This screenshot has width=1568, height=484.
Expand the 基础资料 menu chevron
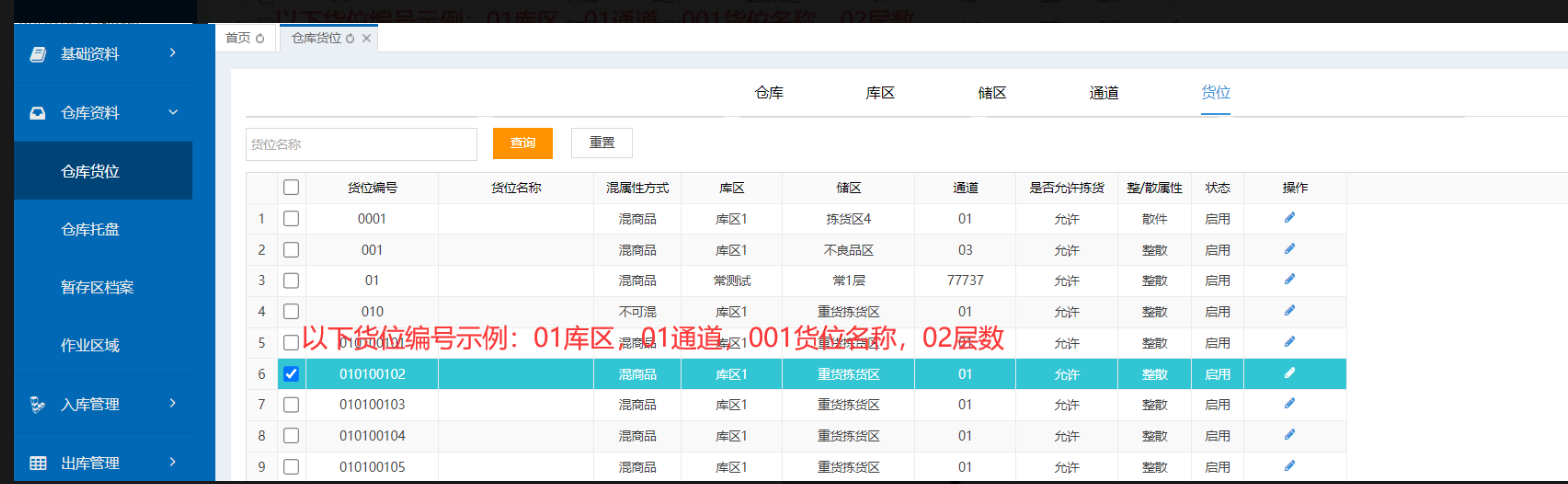[x=173, y=53]
